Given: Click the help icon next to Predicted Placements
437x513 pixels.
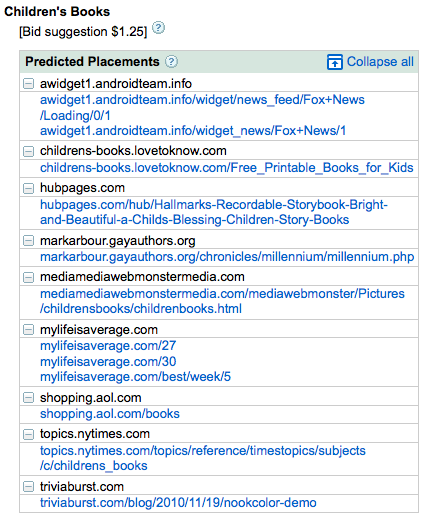Looking at the screenshot, I should [x=171, y=62].
